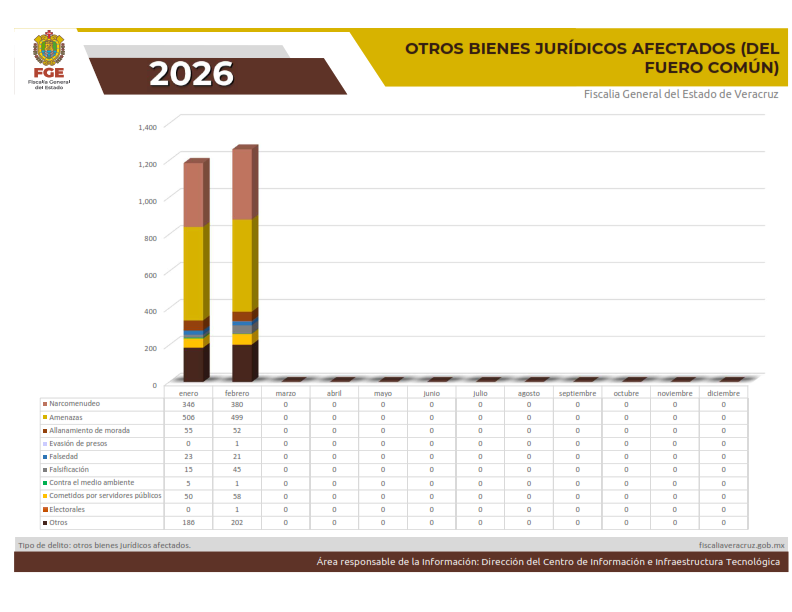Image resolution: width=792 pixels, height=612 pixels.
Task: Click the 1,400 y-axis label
Action: coord(147,127)
